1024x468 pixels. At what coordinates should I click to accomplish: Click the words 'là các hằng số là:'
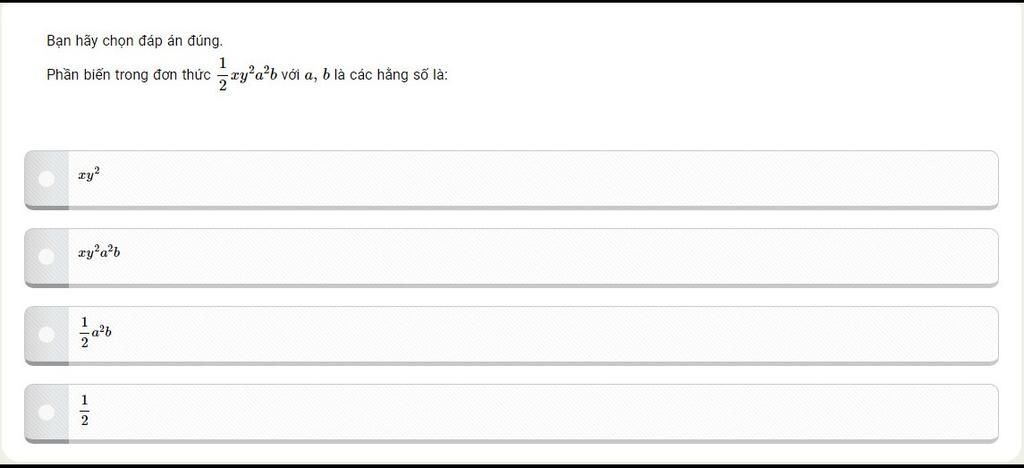click(391, 75)
